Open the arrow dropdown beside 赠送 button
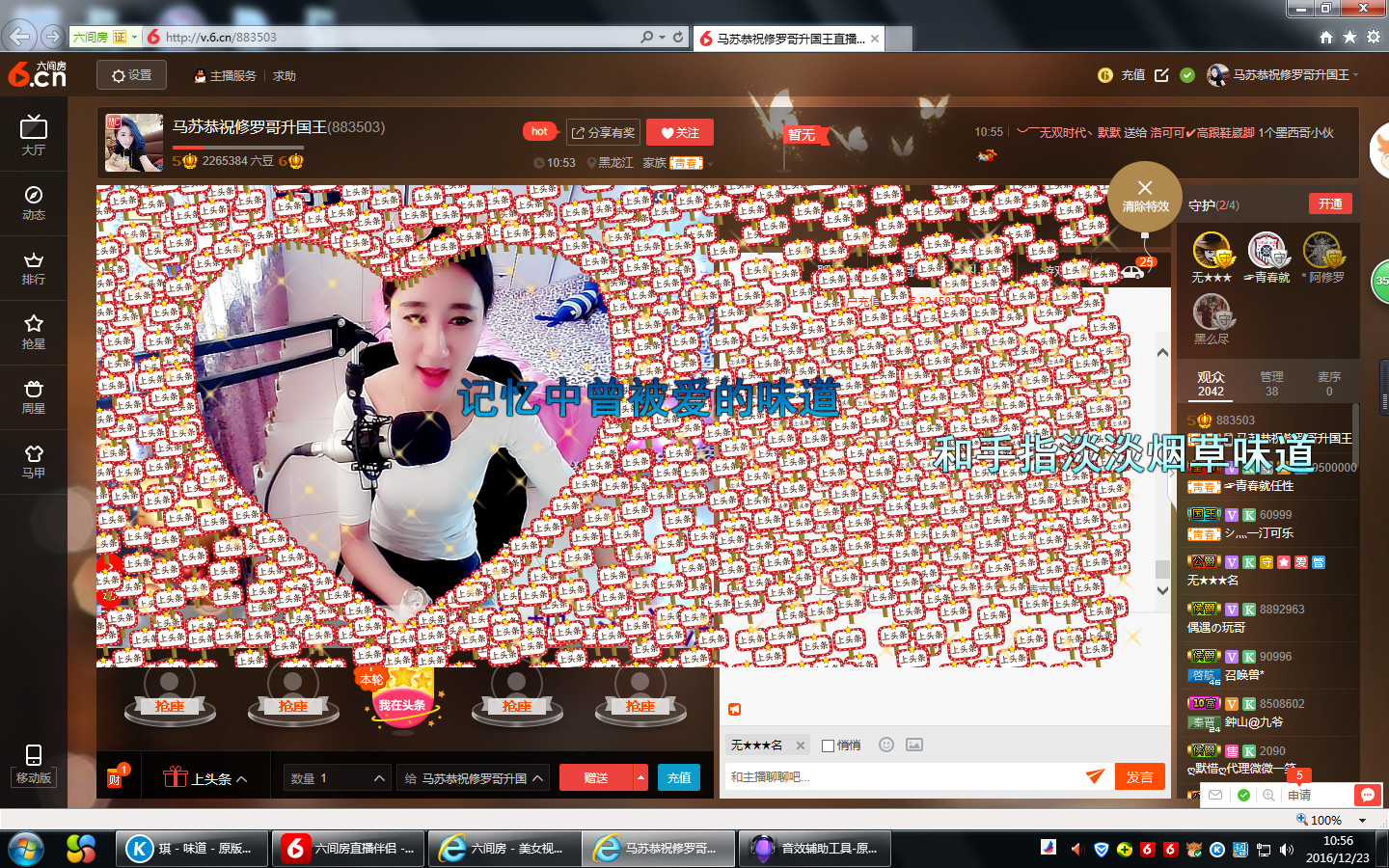The height and width of the screenshot is (868, 1389). 640,777
